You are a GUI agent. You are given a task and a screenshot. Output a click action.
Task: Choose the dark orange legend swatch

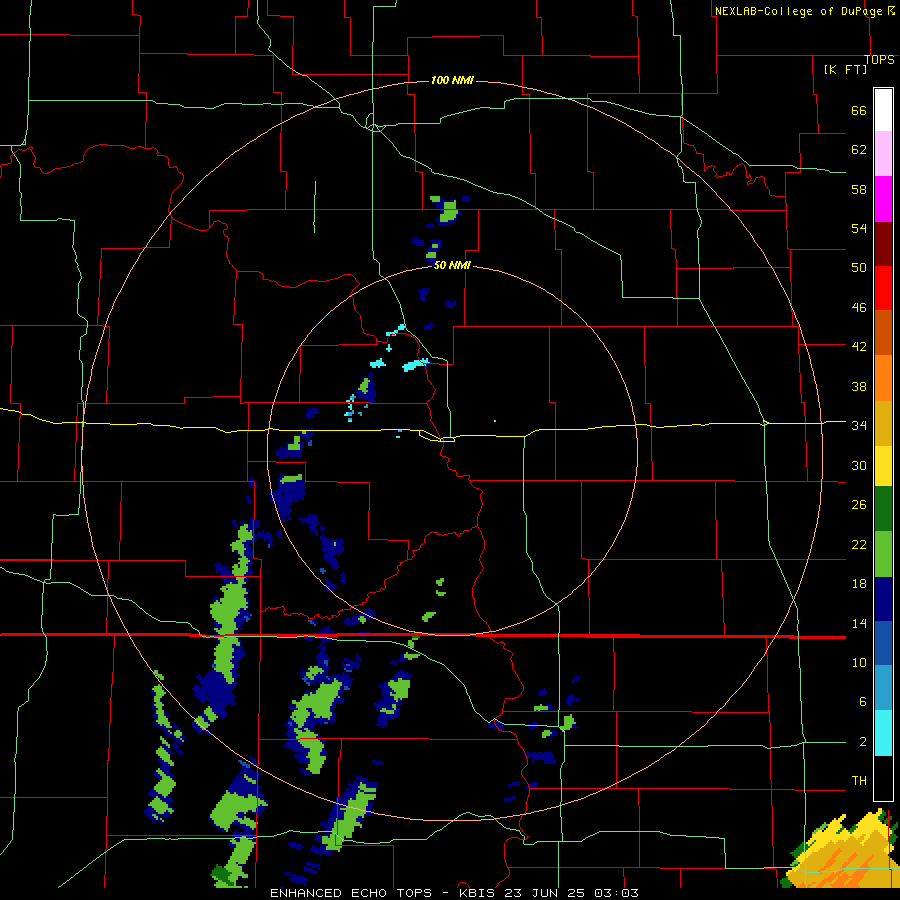pos(883,332)
